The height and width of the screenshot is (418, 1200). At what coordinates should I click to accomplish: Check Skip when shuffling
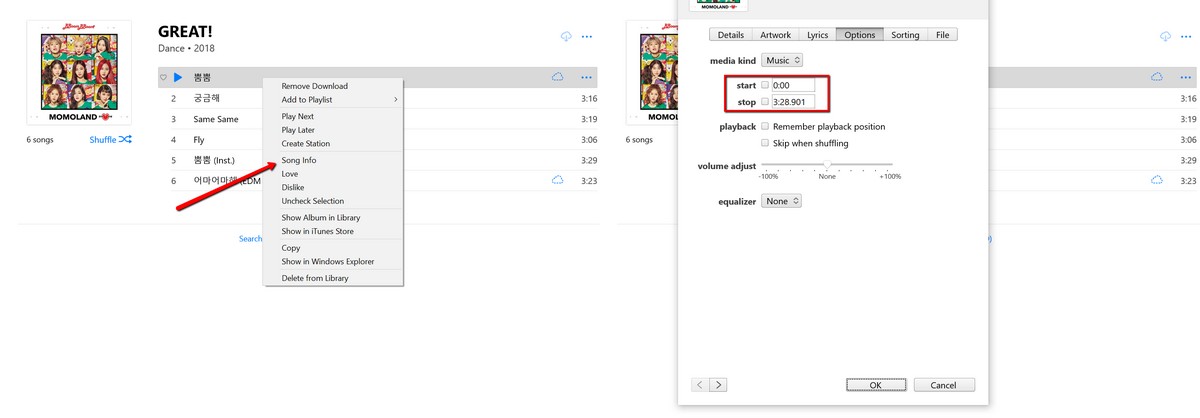(765, 143)
